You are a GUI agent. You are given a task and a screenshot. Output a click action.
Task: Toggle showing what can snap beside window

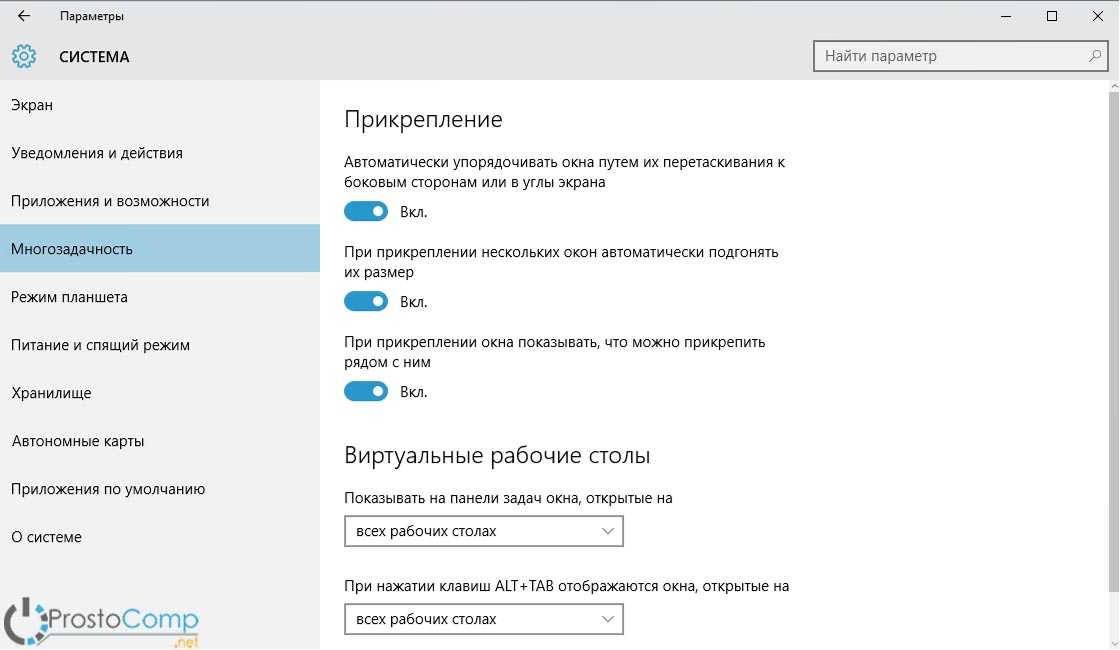tap(366, 392)
